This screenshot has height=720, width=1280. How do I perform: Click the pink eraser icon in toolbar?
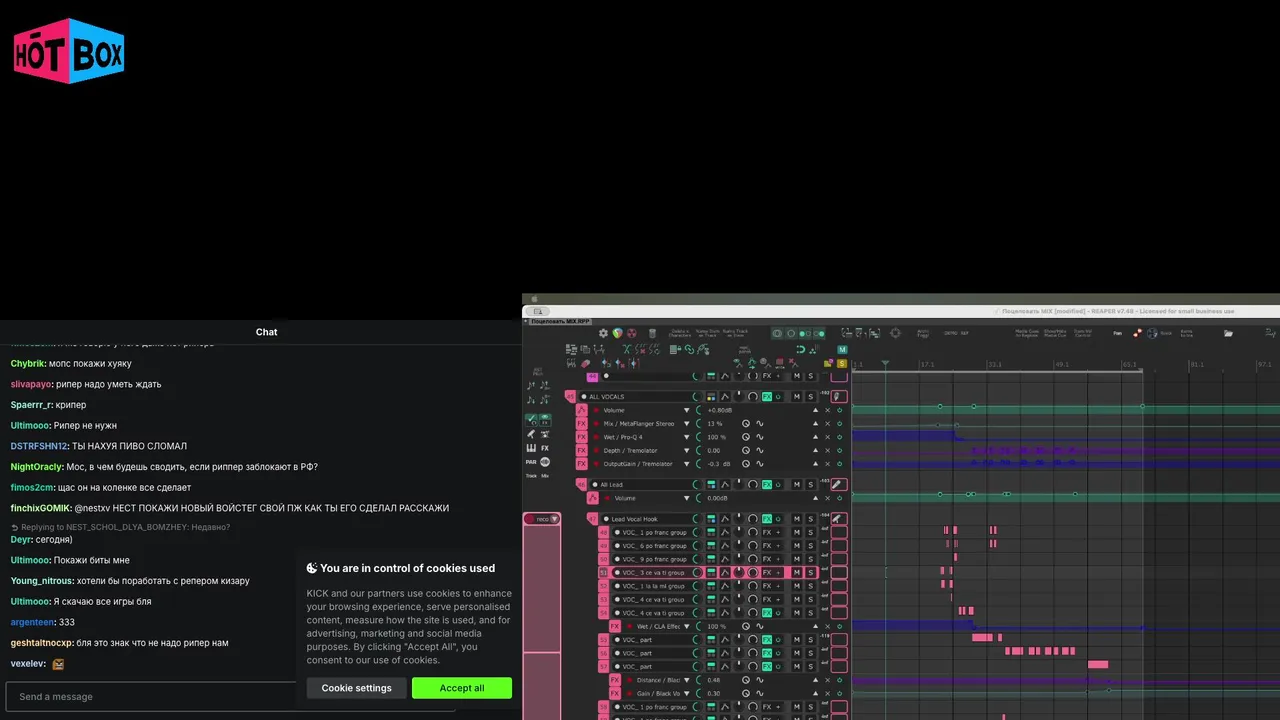click(585, 363)
